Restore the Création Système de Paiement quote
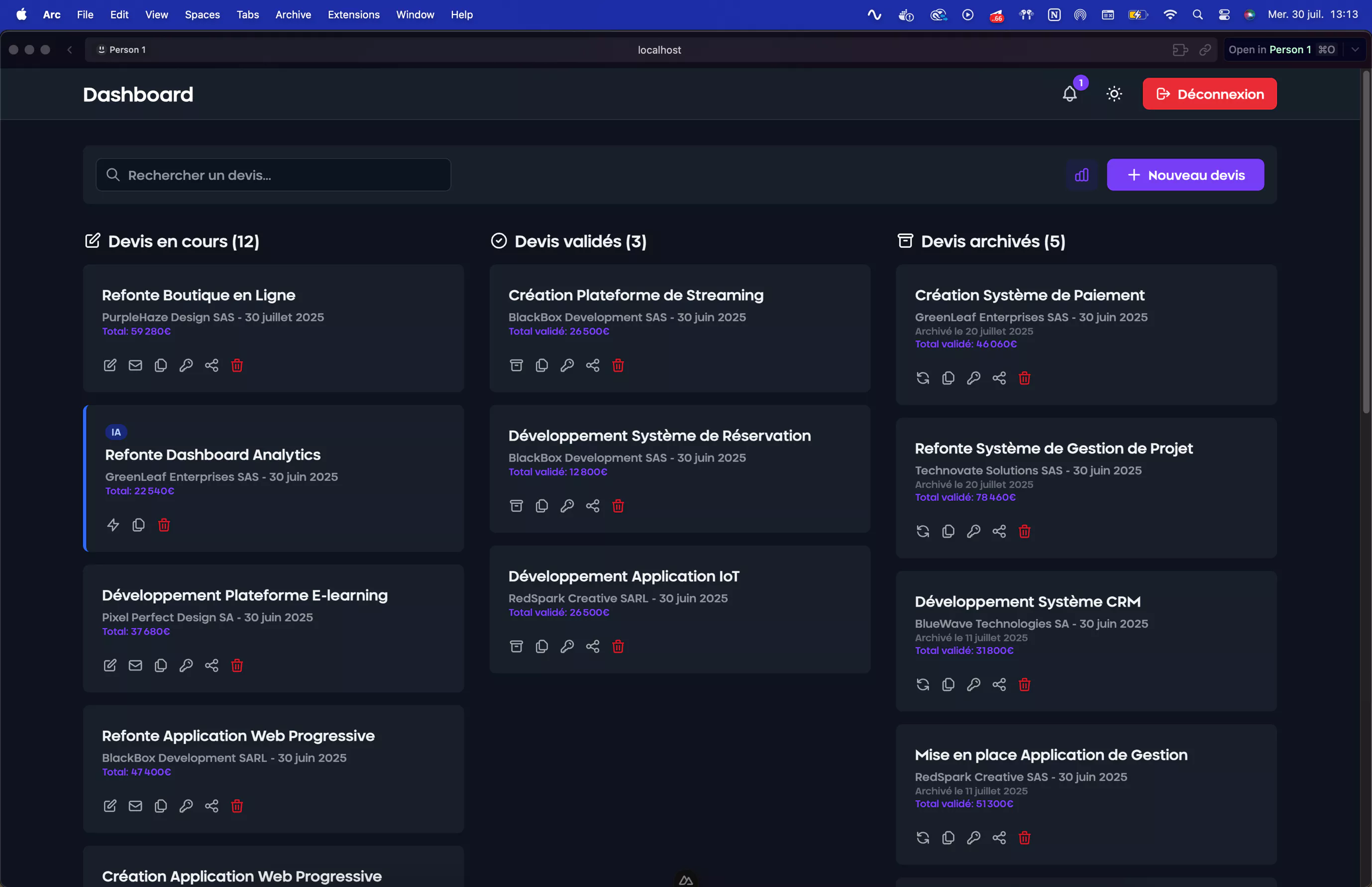The height and width of the screenshot is (887, 1372). (923, 378)
